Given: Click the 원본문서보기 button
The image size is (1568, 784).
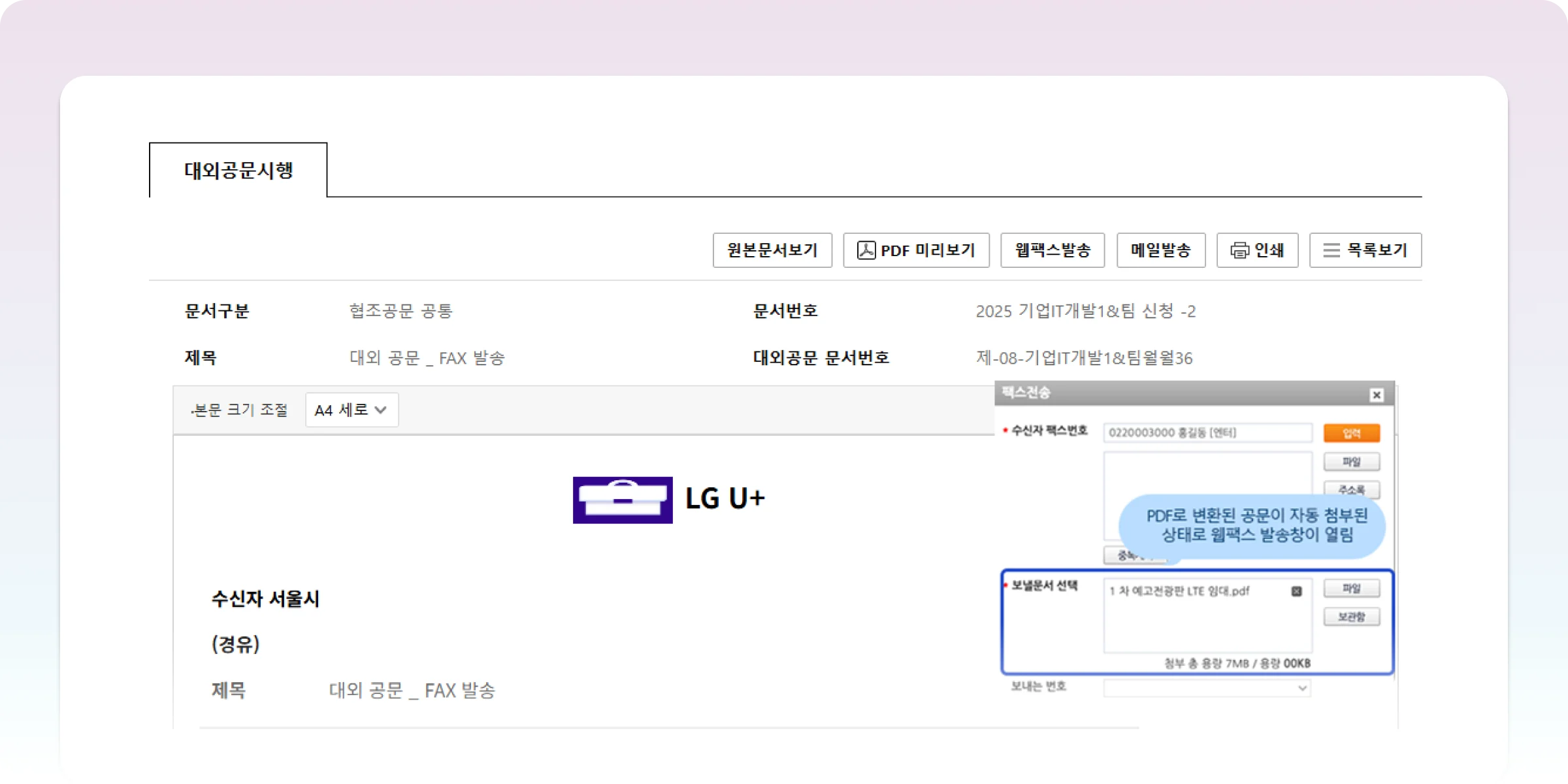Looking at the screenshot, I should coord(772,250).
